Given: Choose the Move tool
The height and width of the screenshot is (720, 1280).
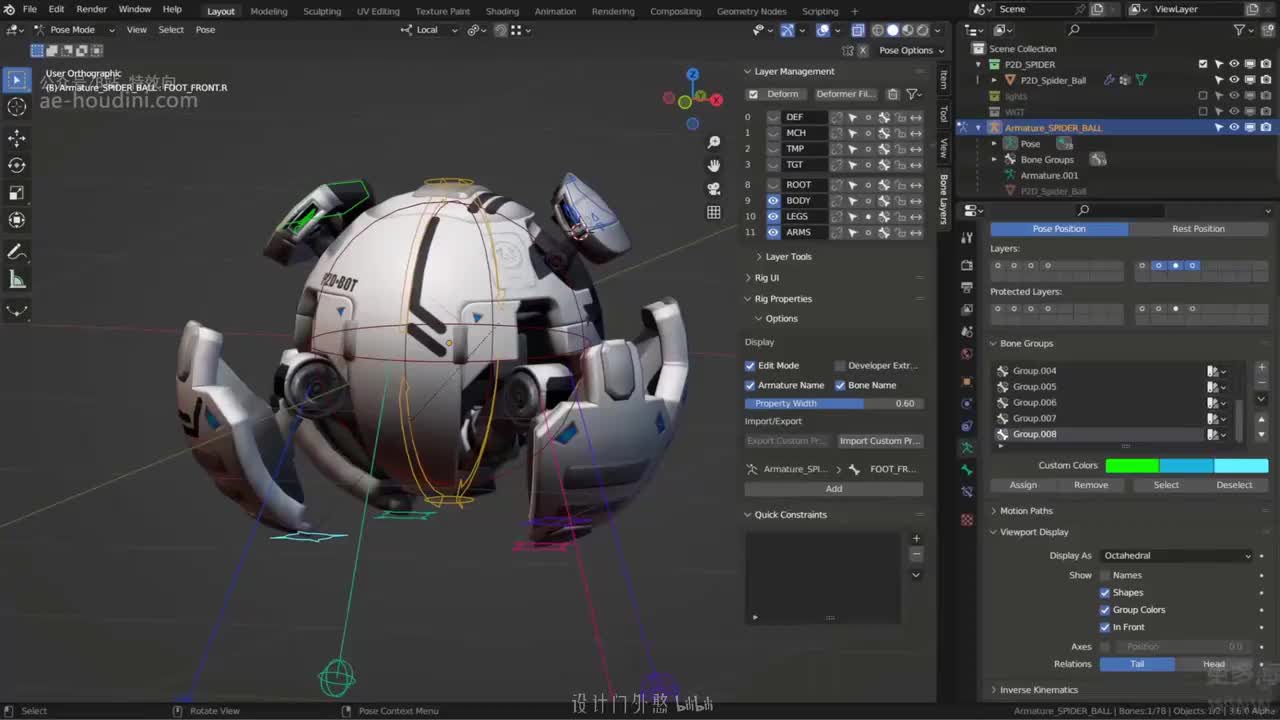Looking at the screenshot, I should pos(17,138).
